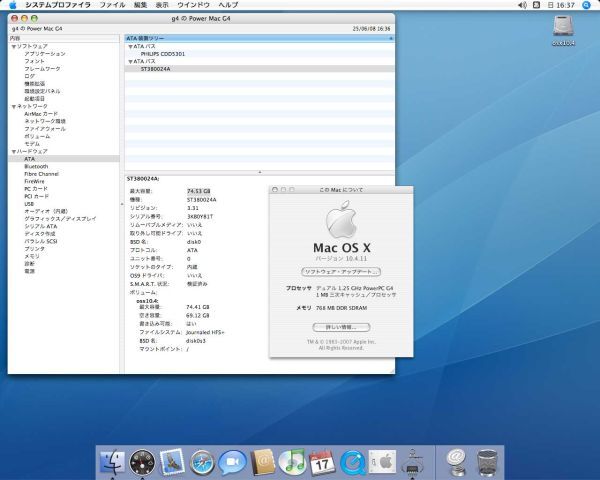Select AirMac カード in the sidebar
The width and height of the screenshot is (600, 480).
pyautogui.click(x=41, y=114)
